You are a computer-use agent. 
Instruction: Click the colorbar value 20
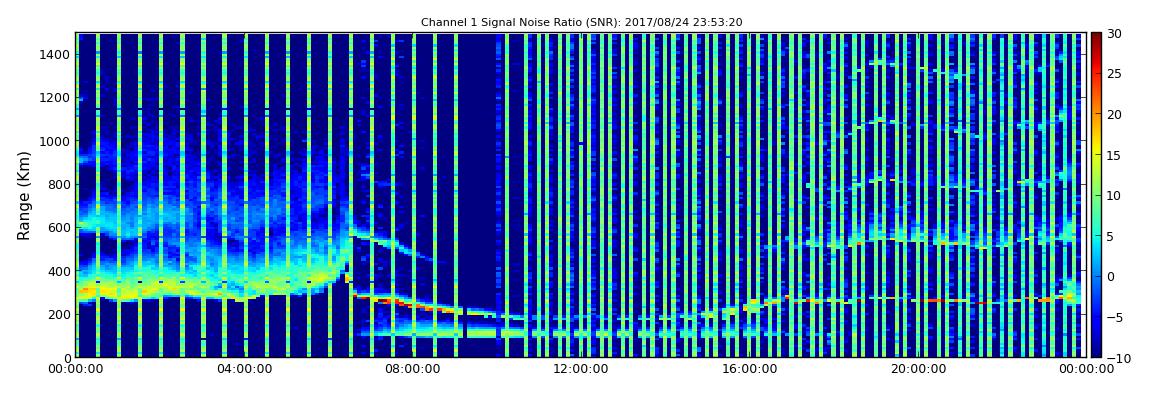1114,114
